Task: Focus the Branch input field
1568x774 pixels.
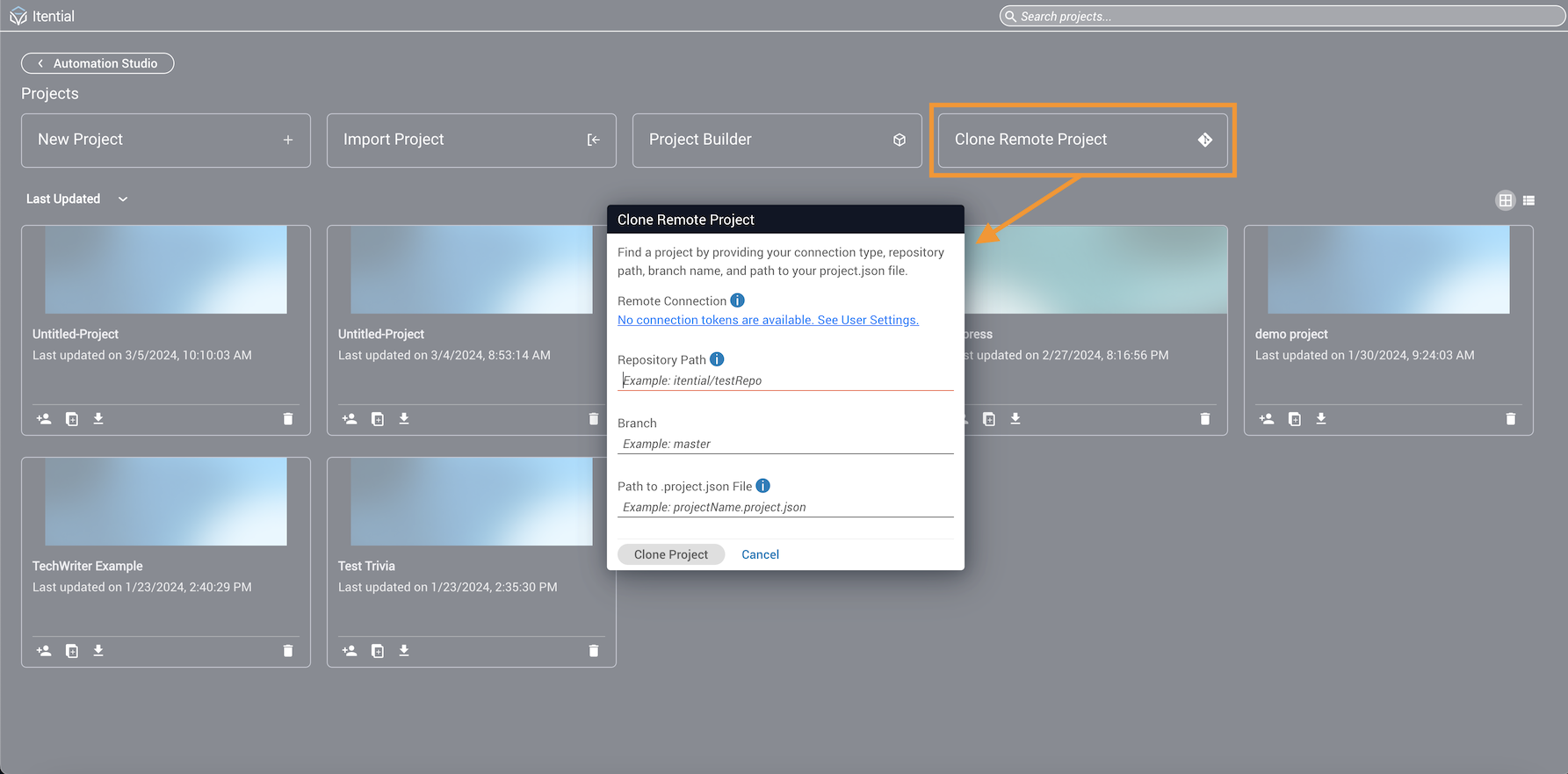Action: coord(784,444)
